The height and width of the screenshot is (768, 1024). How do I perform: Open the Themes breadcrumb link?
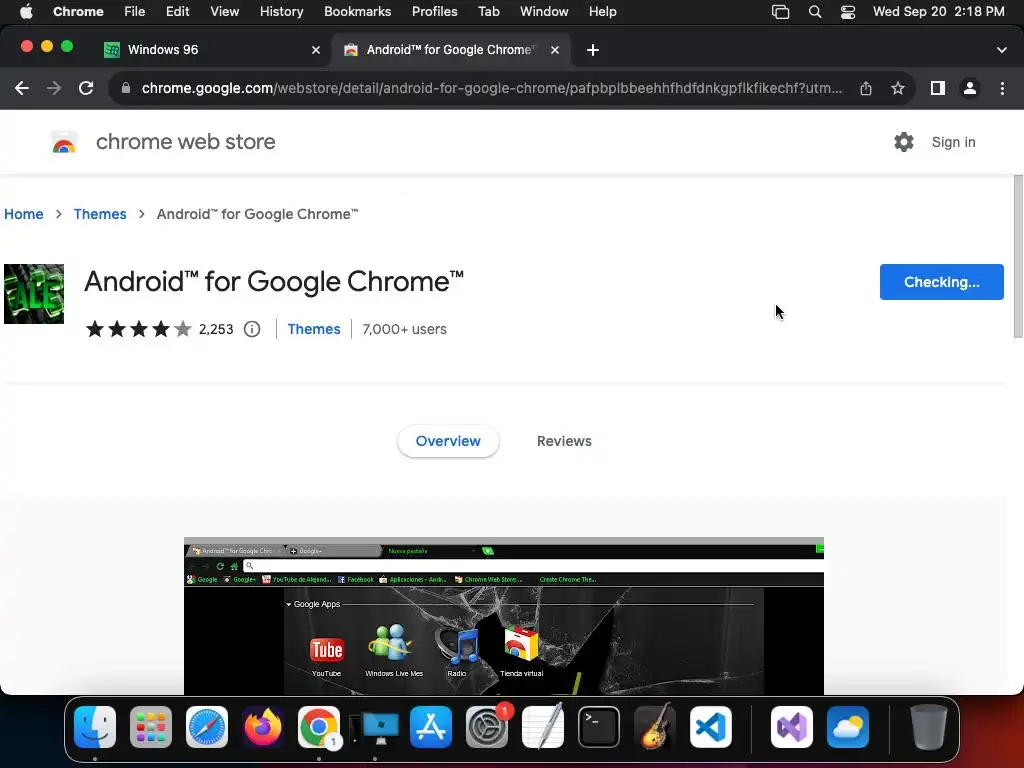click(100, 214)
